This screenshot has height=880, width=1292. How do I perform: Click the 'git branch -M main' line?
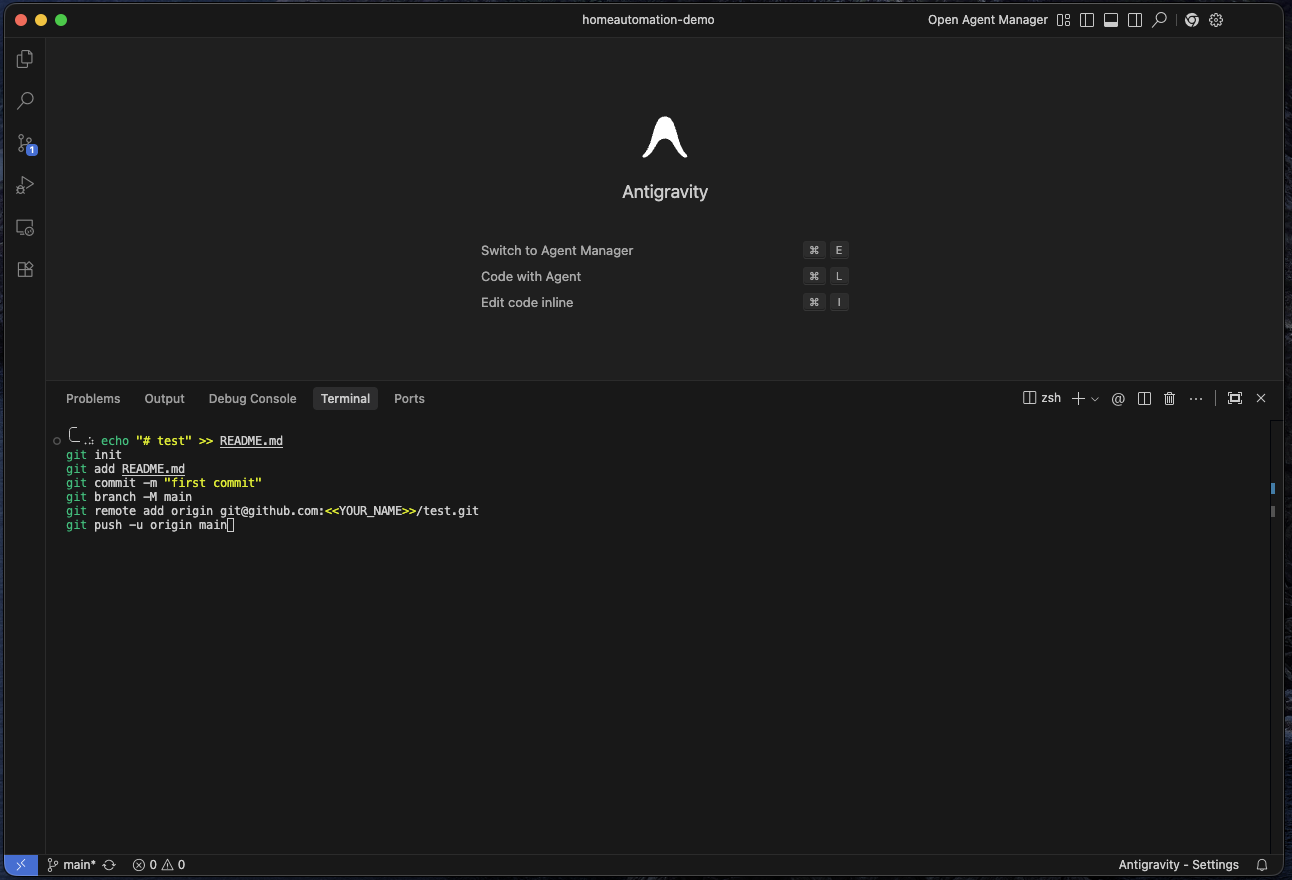[x=129, y=497]
